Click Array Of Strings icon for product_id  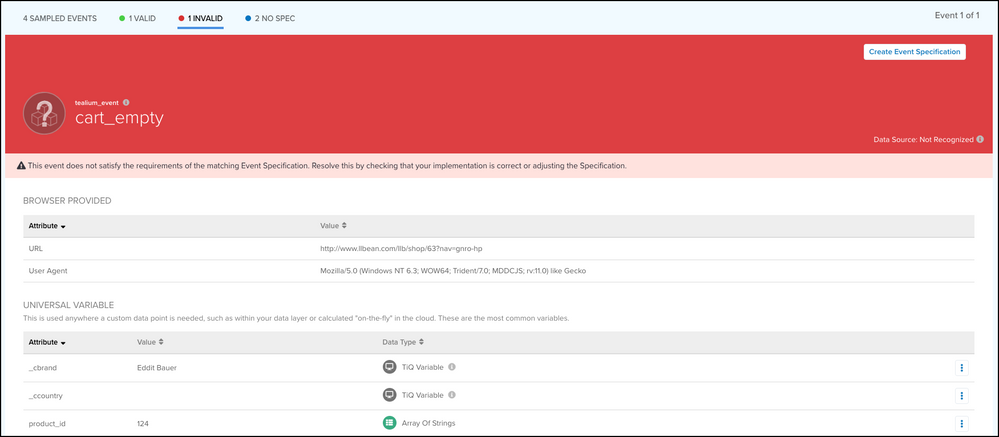coord(390,423)
